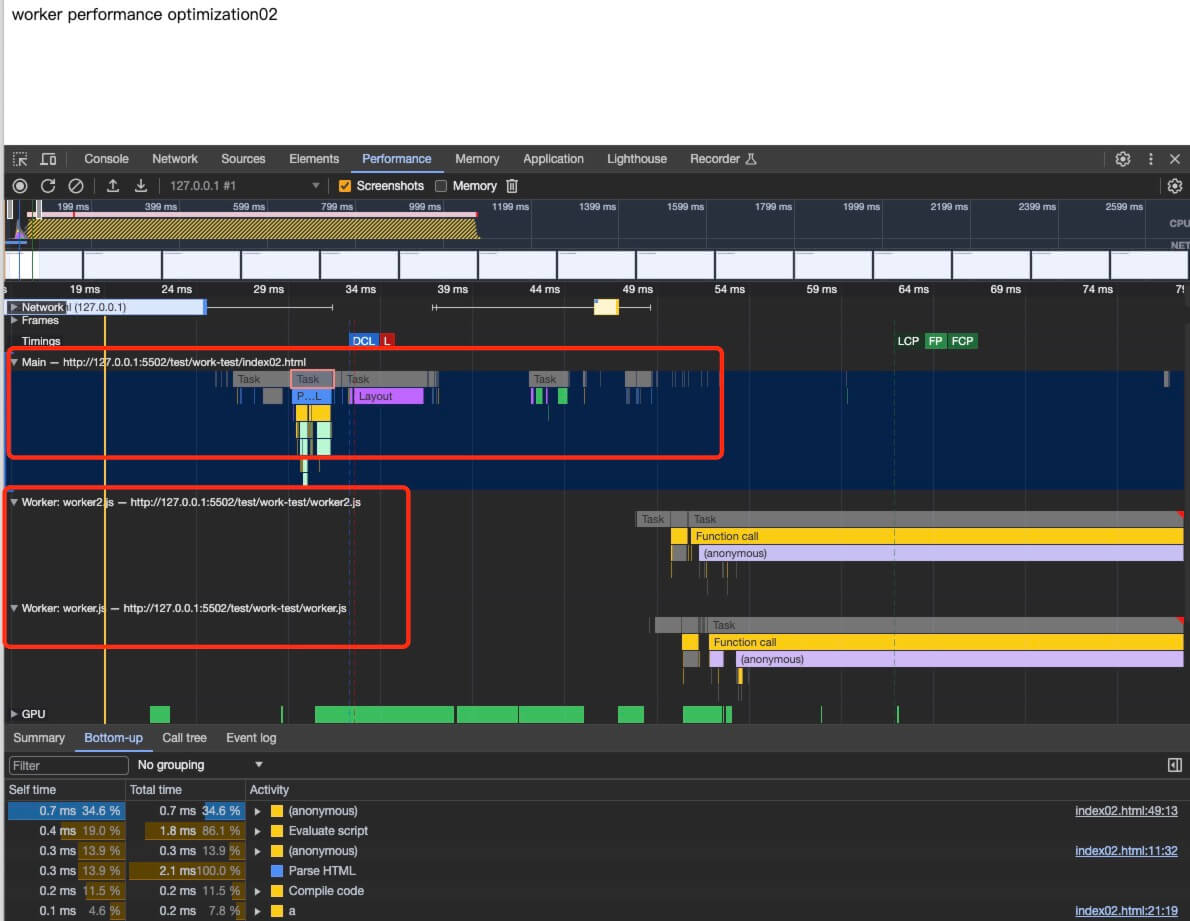1190x921 pixels.
Task: Open the index02.html:49:13 source link
Action: tap(1126, 811)
